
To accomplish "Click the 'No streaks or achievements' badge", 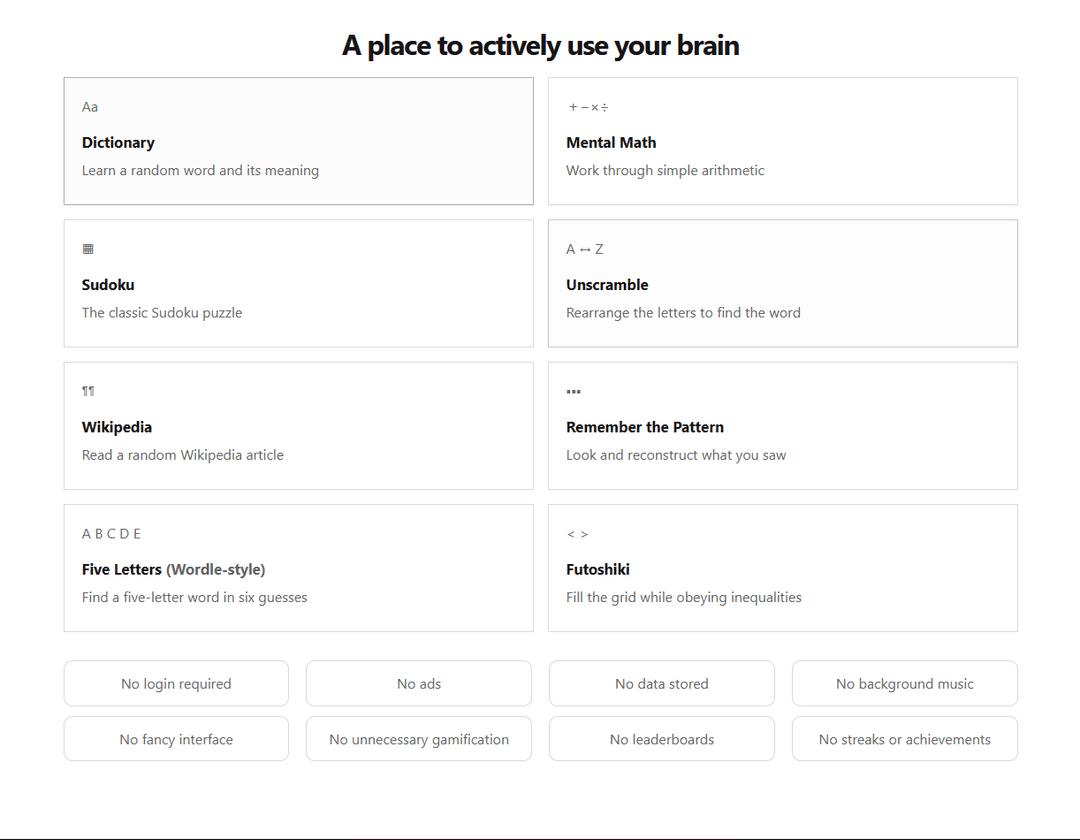I will coord(905,739).
